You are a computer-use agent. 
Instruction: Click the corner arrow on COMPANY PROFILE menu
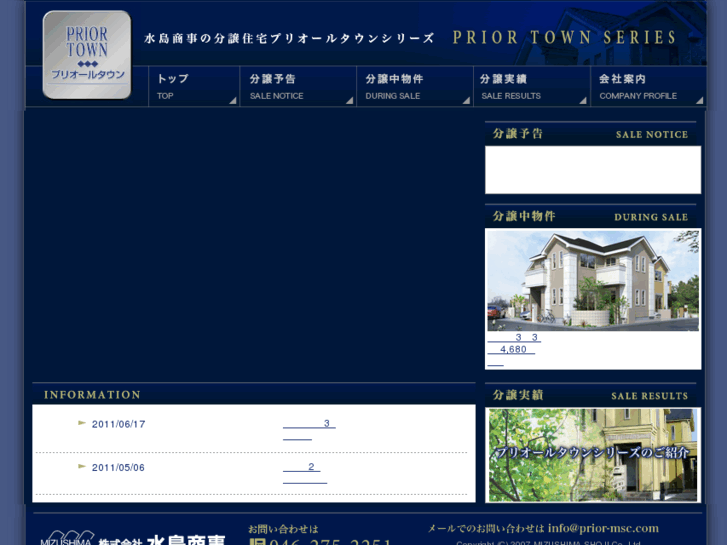[700, 100]
